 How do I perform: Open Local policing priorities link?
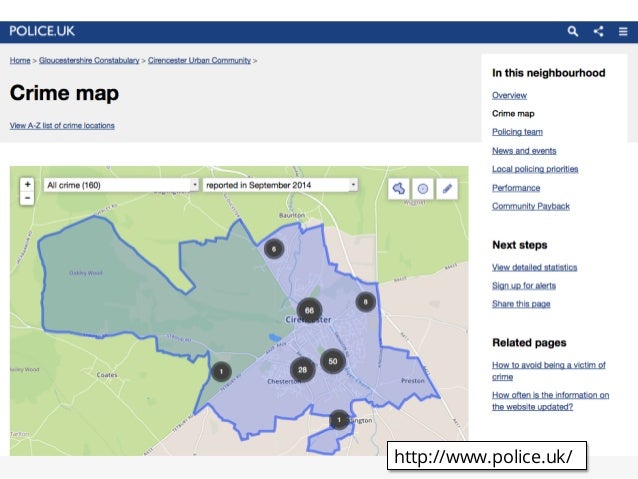click(535, 169)
